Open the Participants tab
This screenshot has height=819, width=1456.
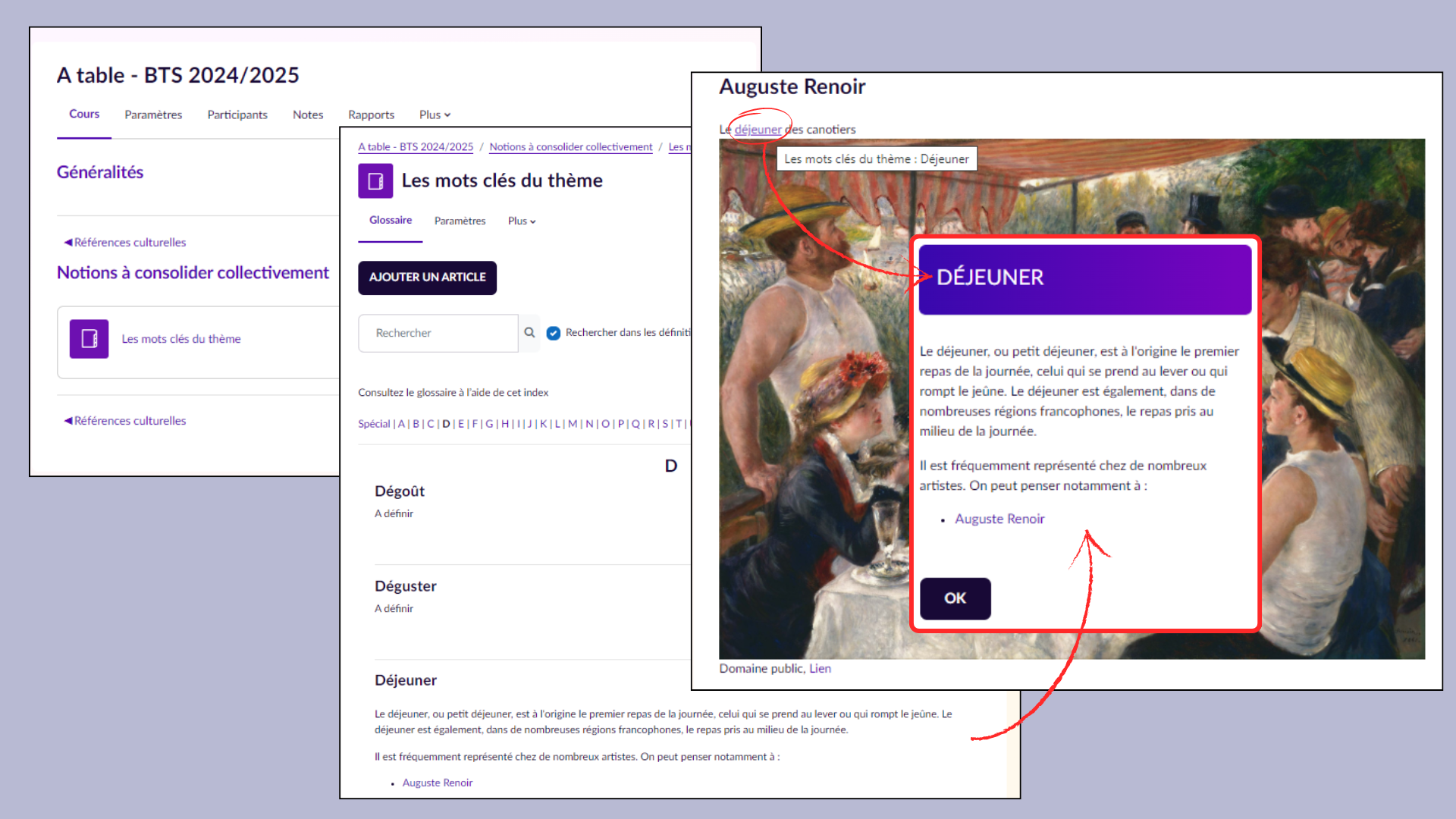(x=237, y=115)
